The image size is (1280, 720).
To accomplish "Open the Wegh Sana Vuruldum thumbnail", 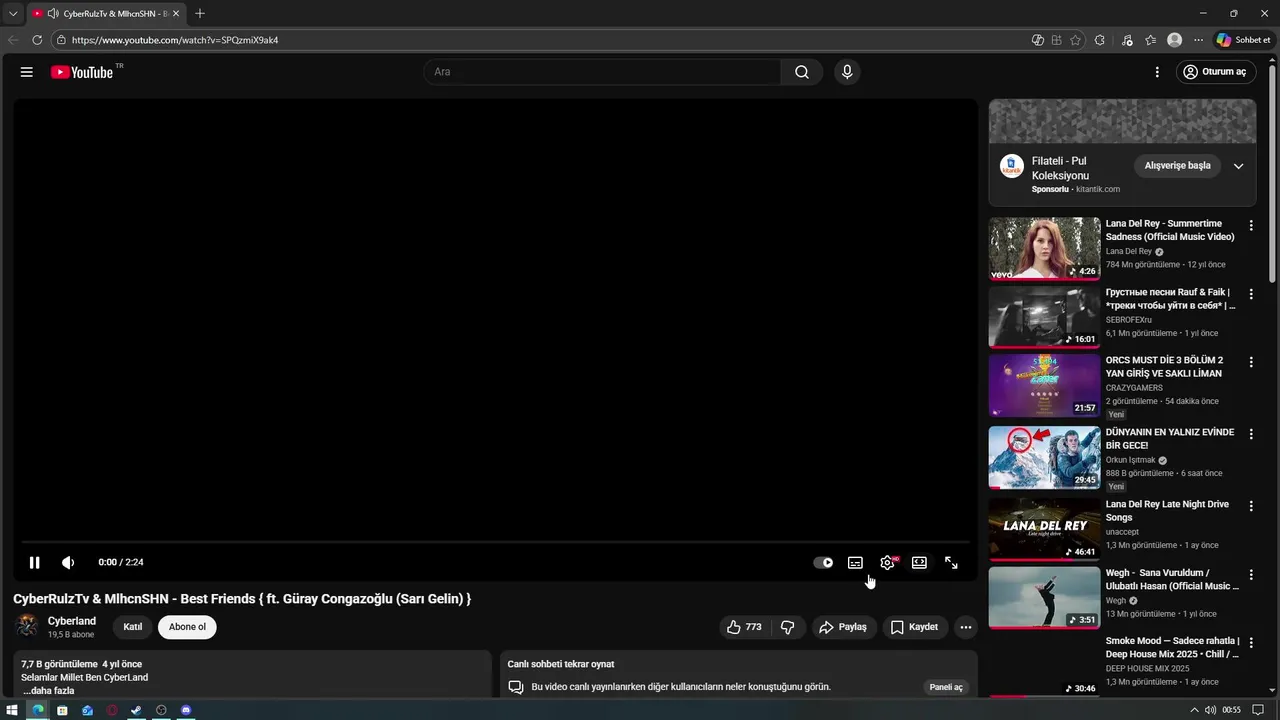I will coord(1044,598).
